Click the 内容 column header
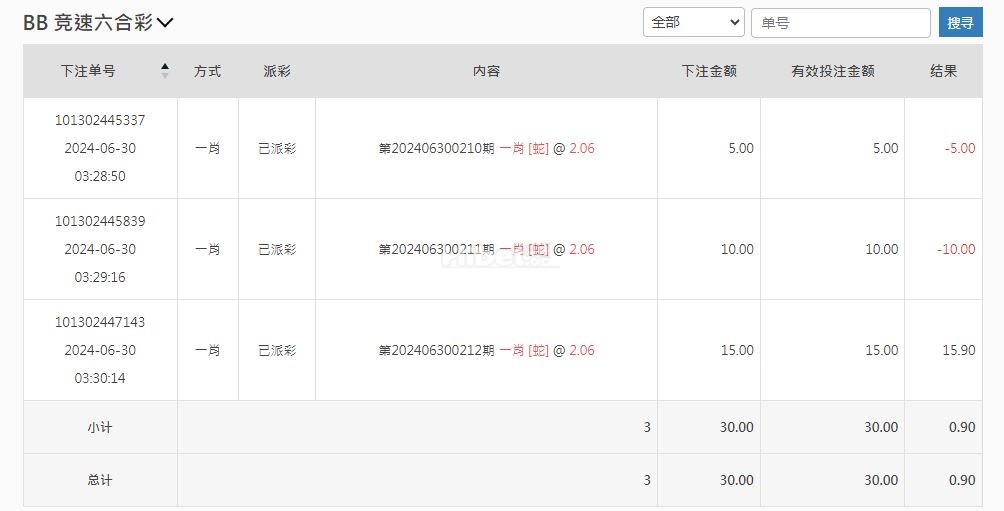 (486, 71)
